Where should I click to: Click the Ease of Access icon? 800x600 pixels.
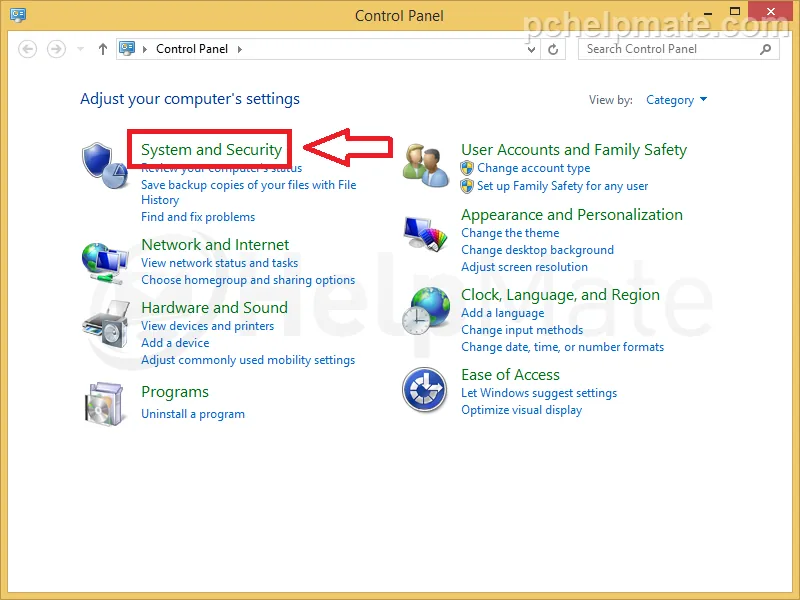(424, 390)
